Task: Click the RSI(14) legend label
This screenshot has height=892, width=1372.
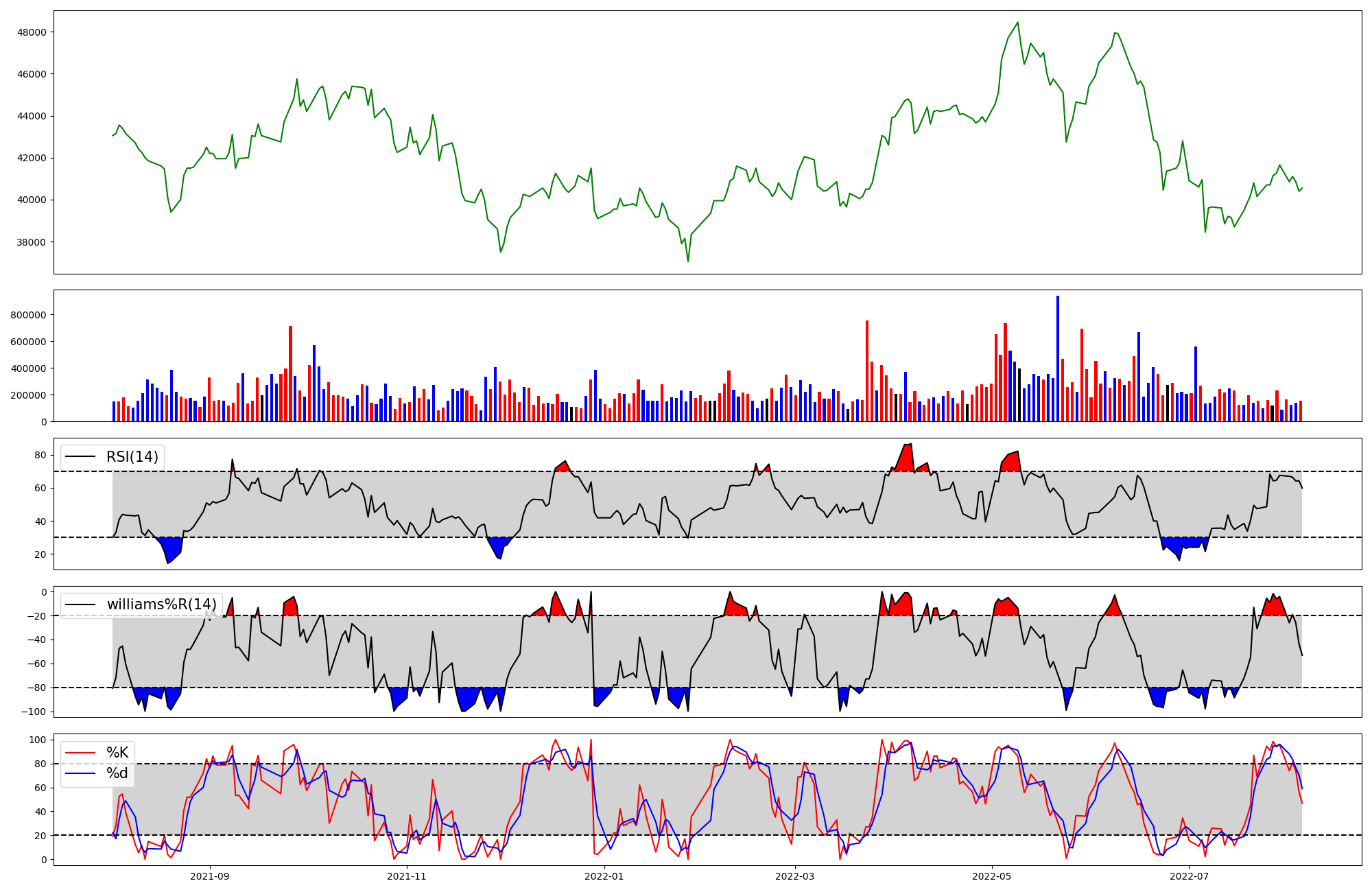Action: click(x=132, y=457)
